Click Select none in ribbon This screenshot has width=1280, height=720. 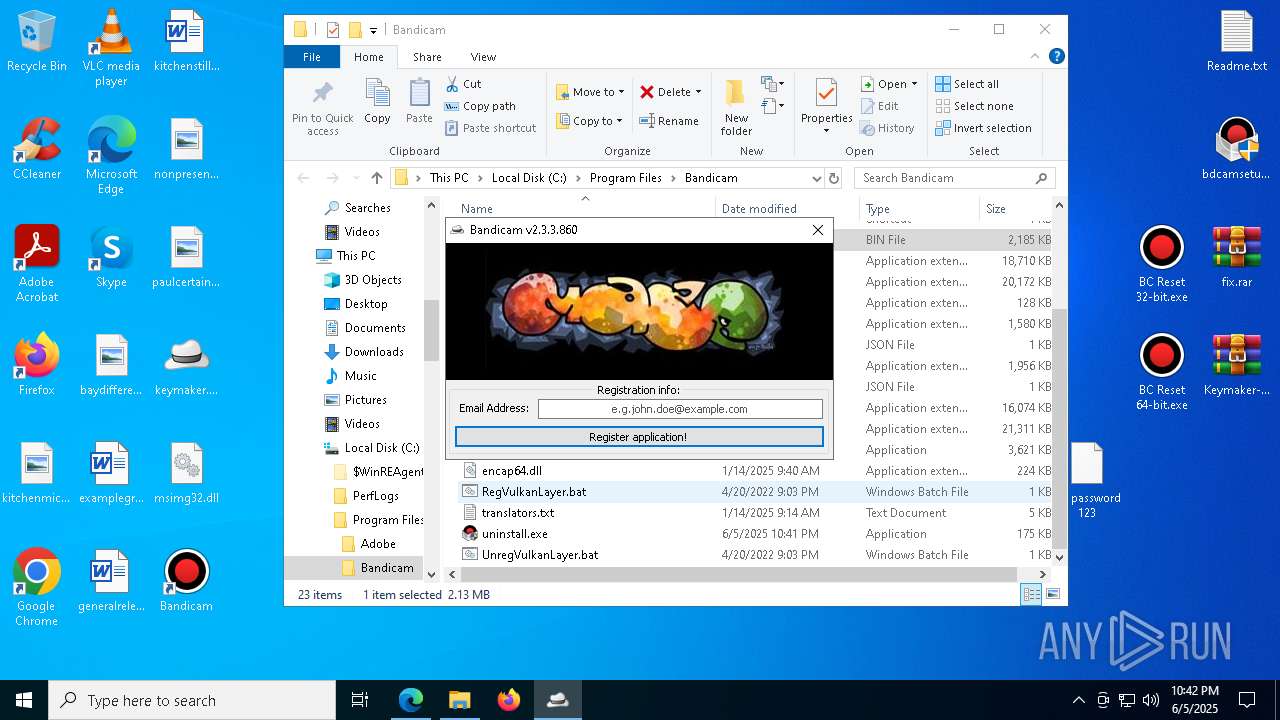(x=974, y=106)
